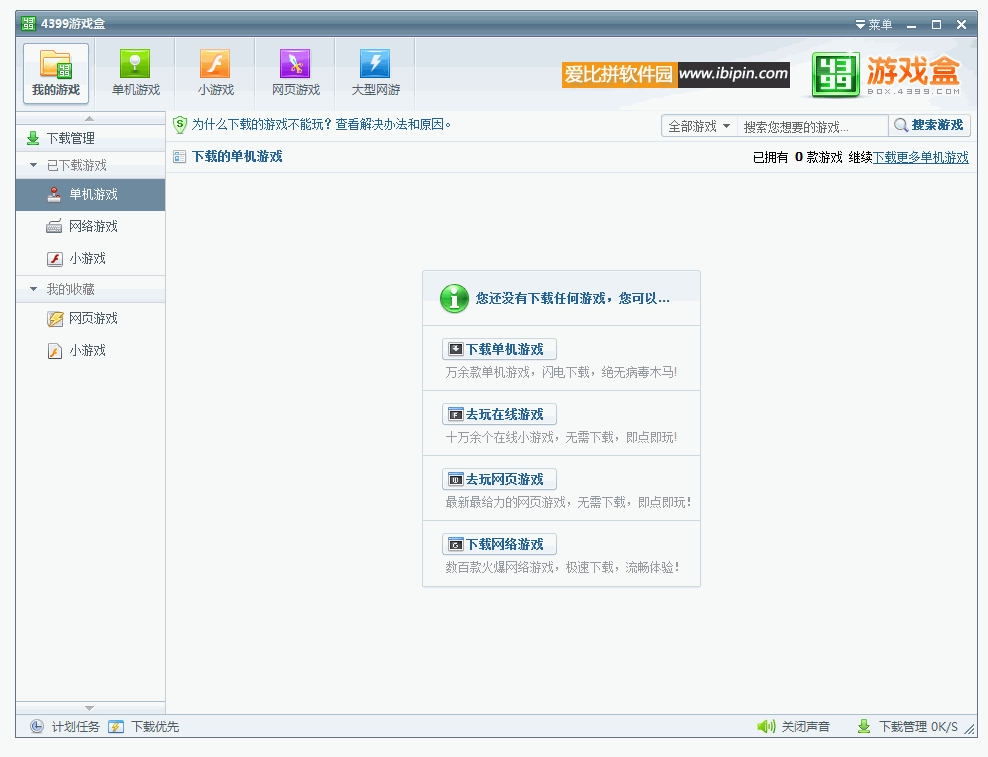Click the window resize grip corner

coord(970,730)
